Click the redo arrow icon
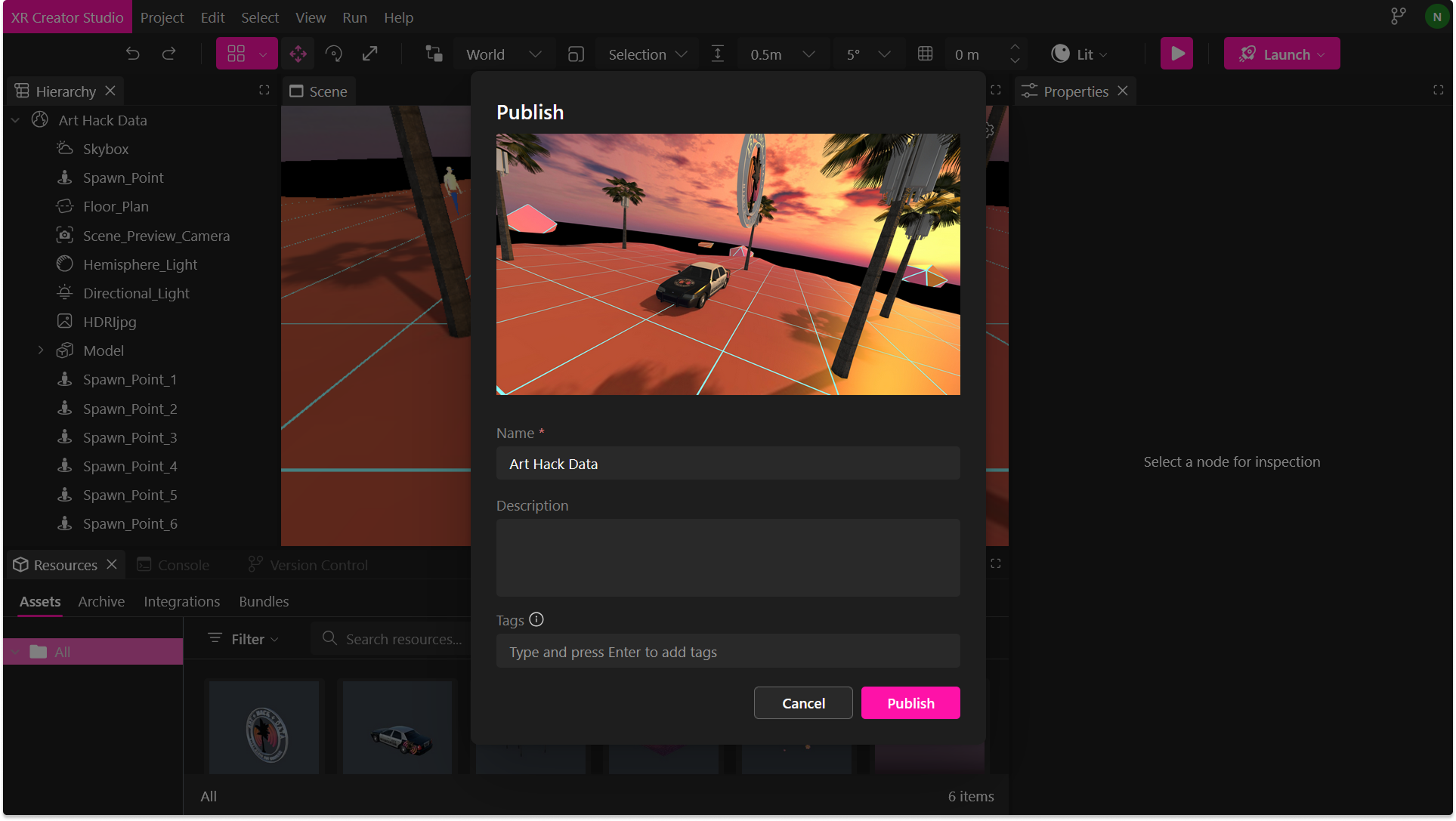This screenshot has width=1456, height=821. pos(169,54)
